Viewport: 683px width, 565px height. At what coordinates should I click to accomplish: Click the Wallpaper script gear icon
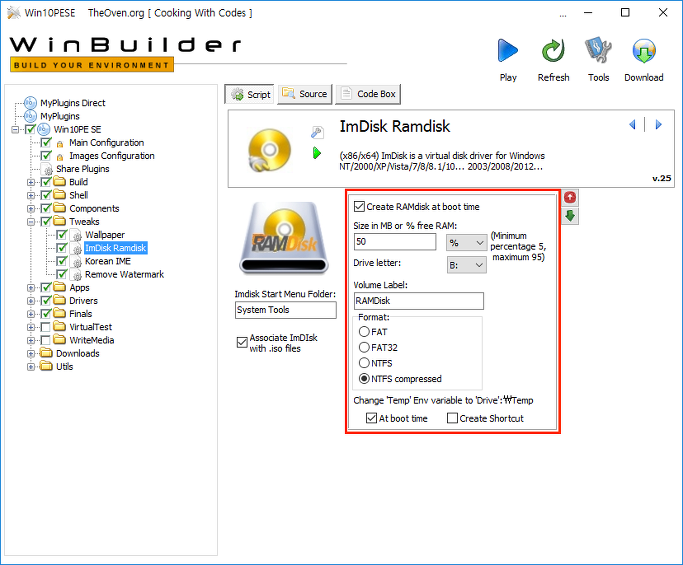pos(77,235)
